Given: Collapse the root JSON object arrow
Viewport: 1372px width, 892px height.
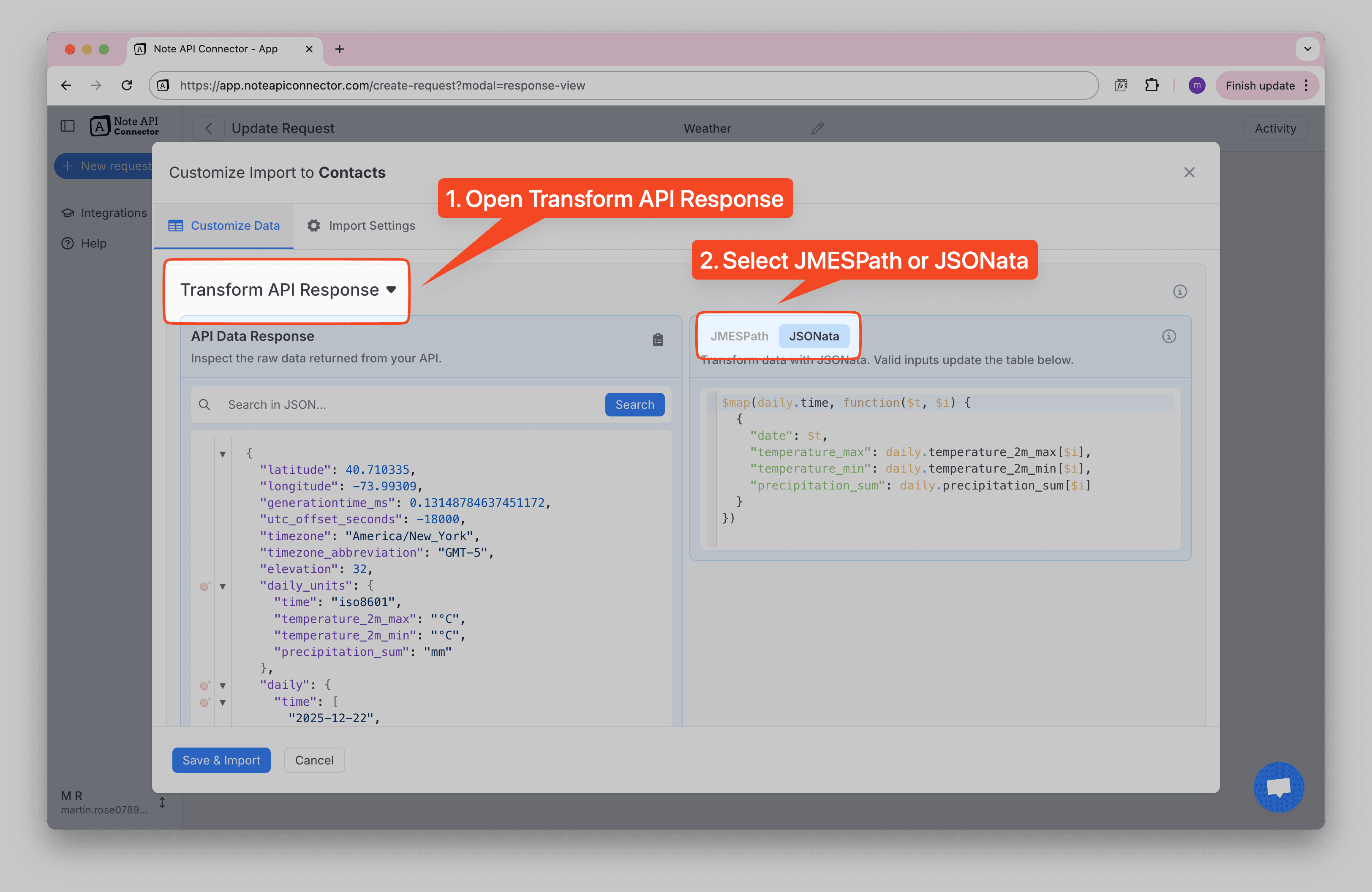Looking at the screenshot, I should [223, 454].
